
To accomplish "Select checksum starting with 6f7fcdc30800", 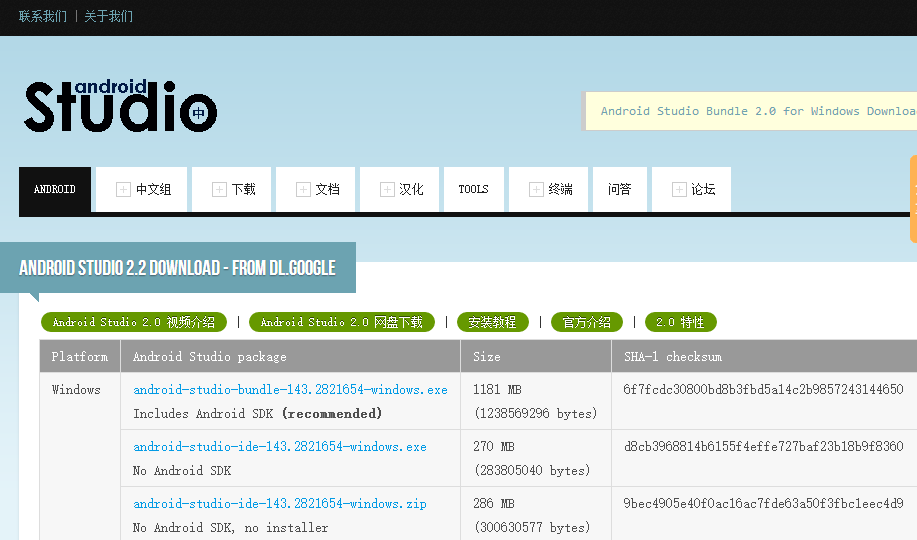I will (763, 390).
